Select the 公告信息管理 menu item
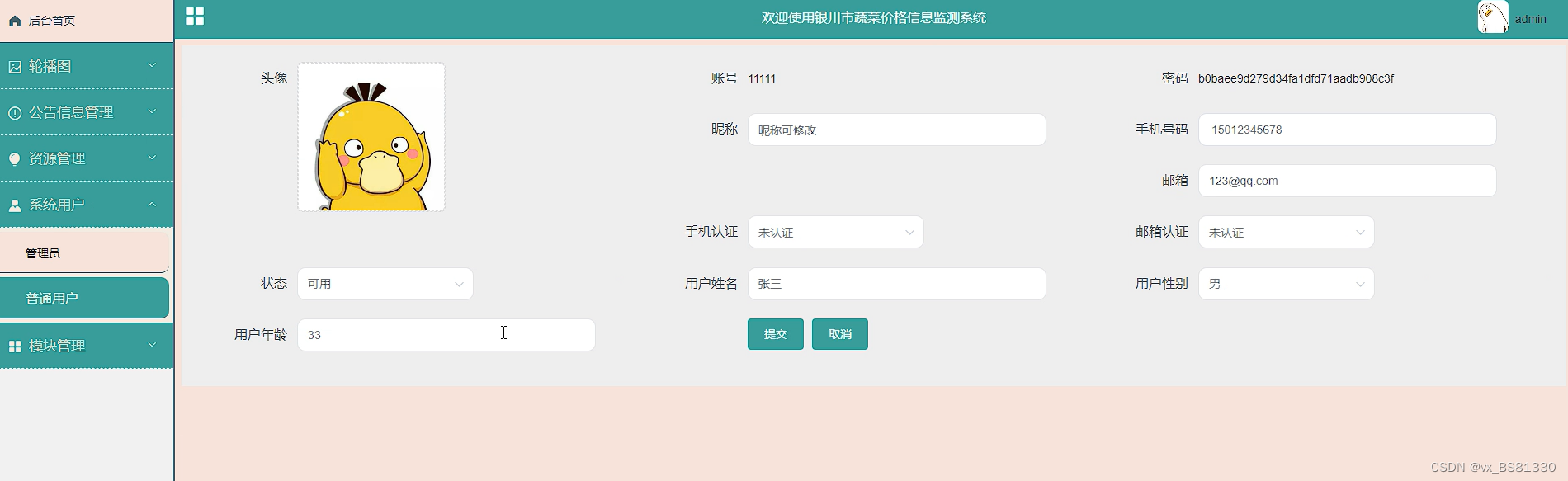 pyautogui.click(x=87, y=112)
